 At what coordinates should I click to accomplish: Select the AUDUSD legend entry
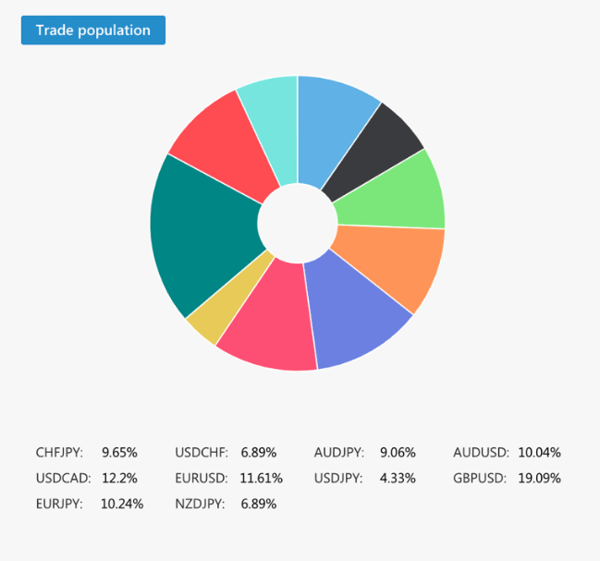click(x=481, y=453)
